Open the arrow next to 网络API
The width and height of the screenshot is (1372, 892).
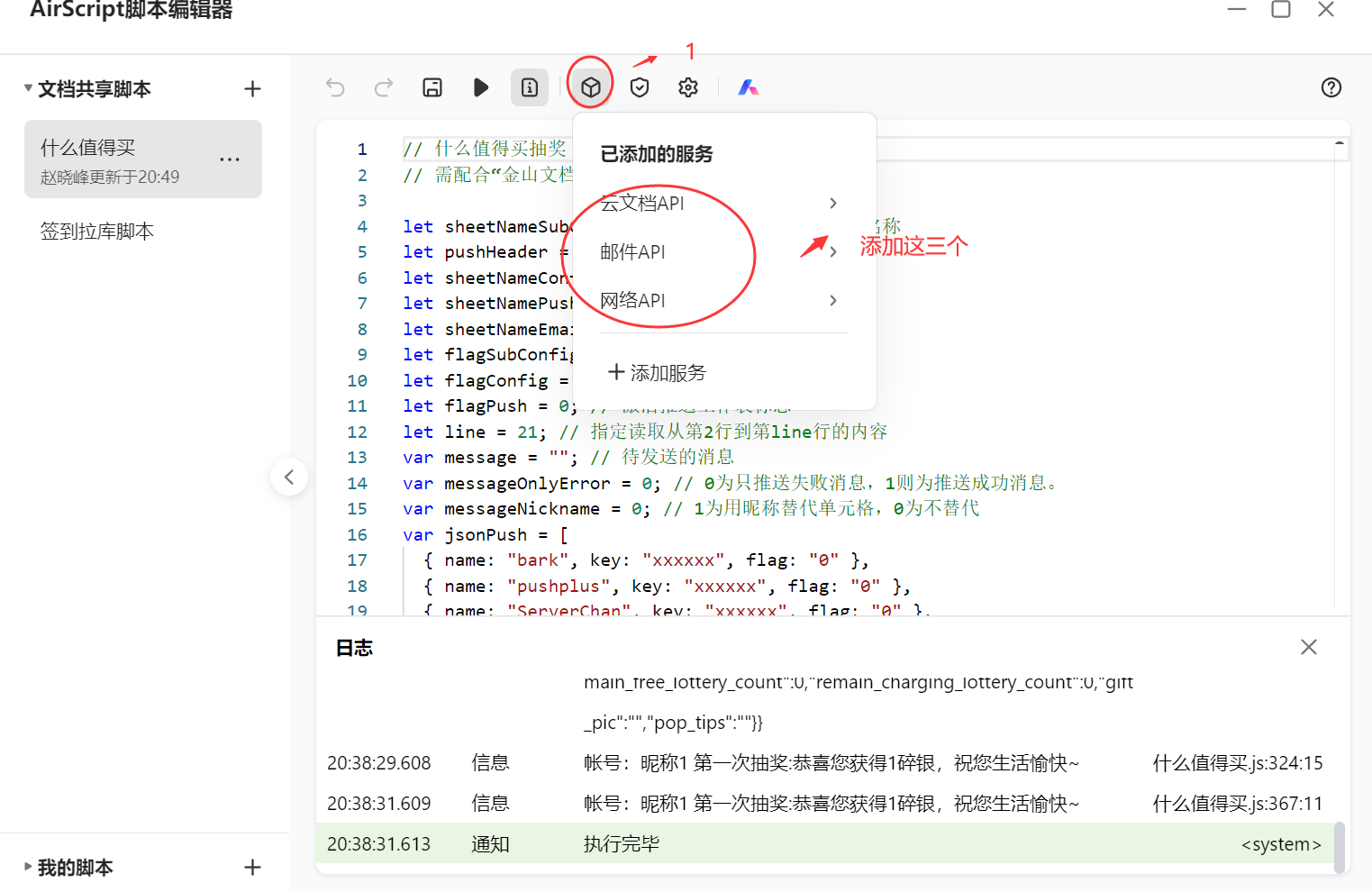click(x=833, y=301)
